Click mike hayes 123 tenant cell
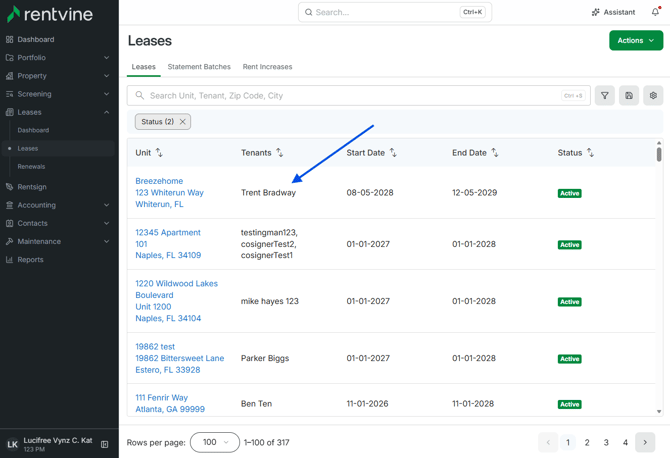 (270, 301)
